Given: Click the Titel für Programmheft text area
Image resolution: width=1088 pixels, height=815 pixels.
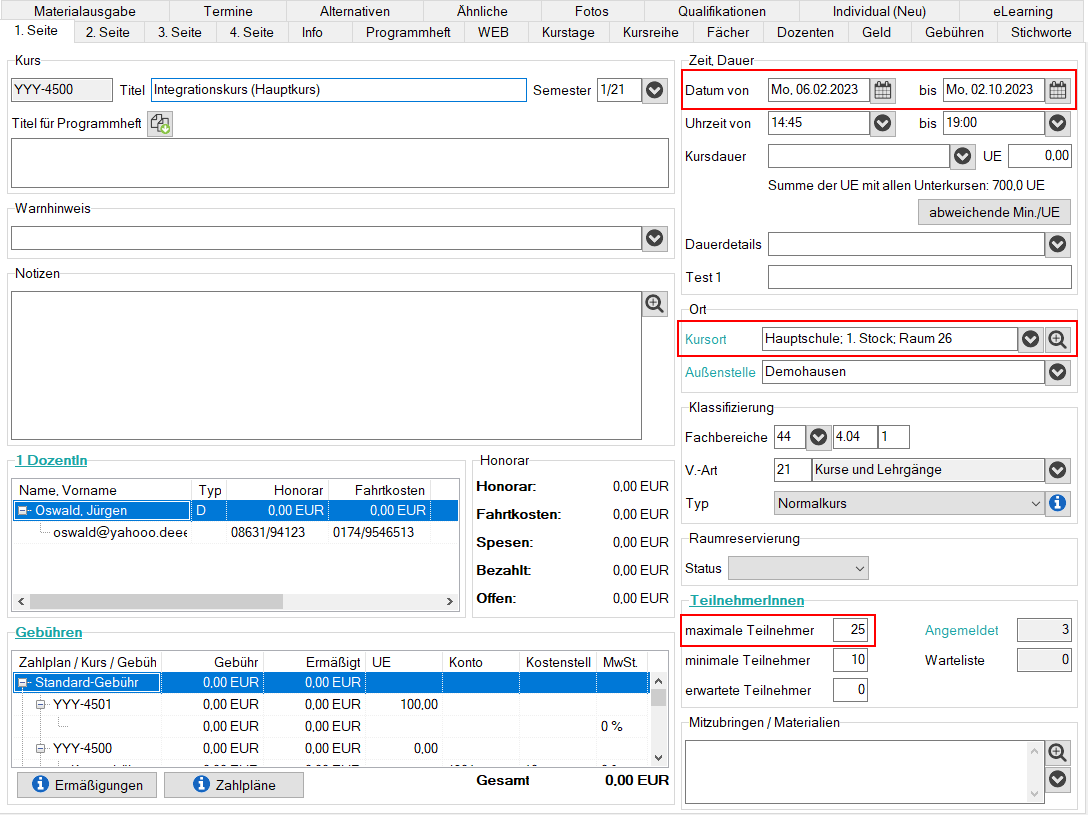Looking at the screenshot, I should pyautogui.click(x=340, y=163).
